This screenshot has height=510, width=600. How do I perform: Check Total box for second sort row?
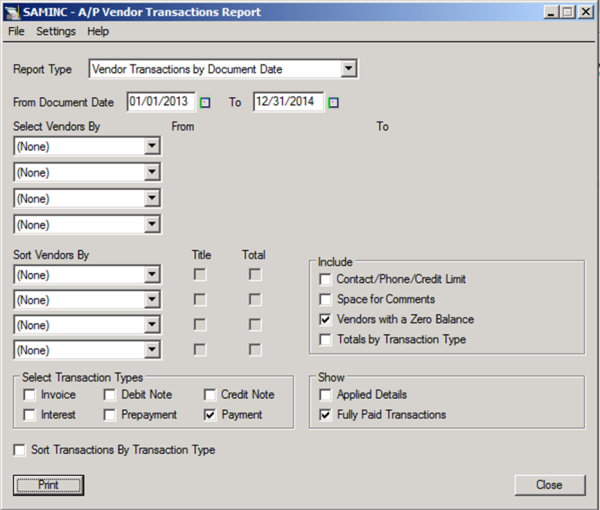pos(255,300)
